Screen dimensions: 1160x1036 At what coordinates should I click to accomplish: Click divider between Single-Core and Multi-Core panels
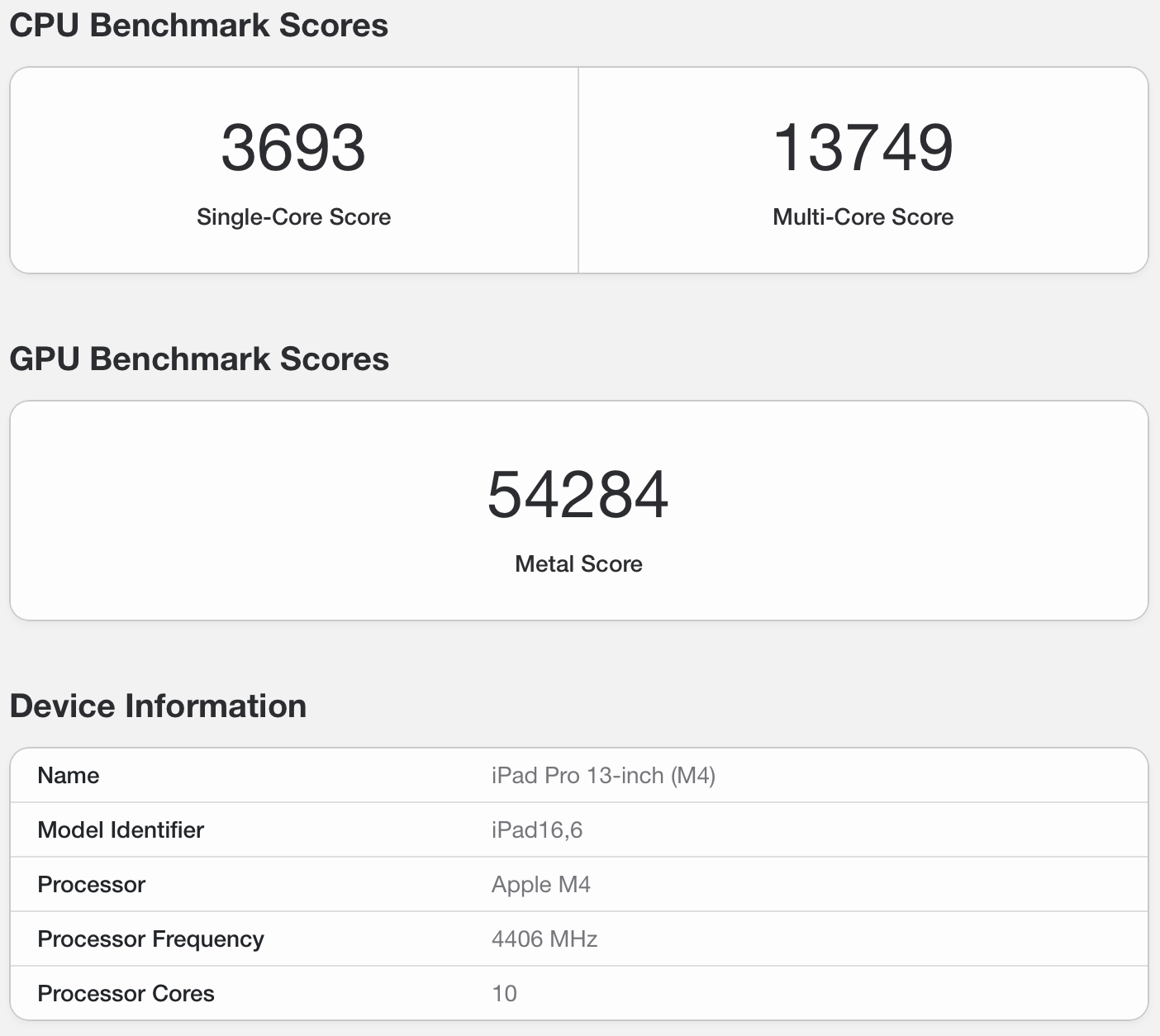(578, 170)
